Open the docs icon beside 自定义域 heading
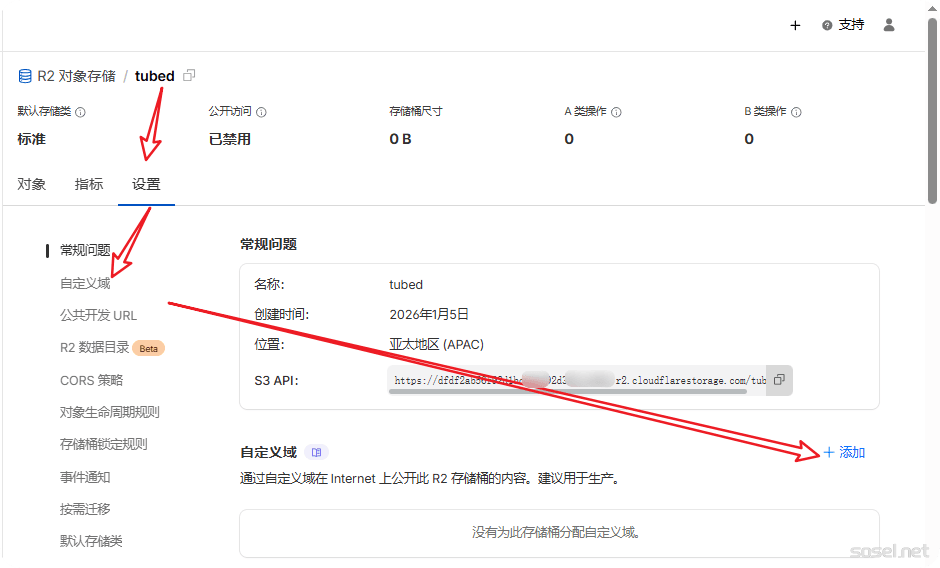The height and width of the screenshot is (568, 940). (316, 453)
